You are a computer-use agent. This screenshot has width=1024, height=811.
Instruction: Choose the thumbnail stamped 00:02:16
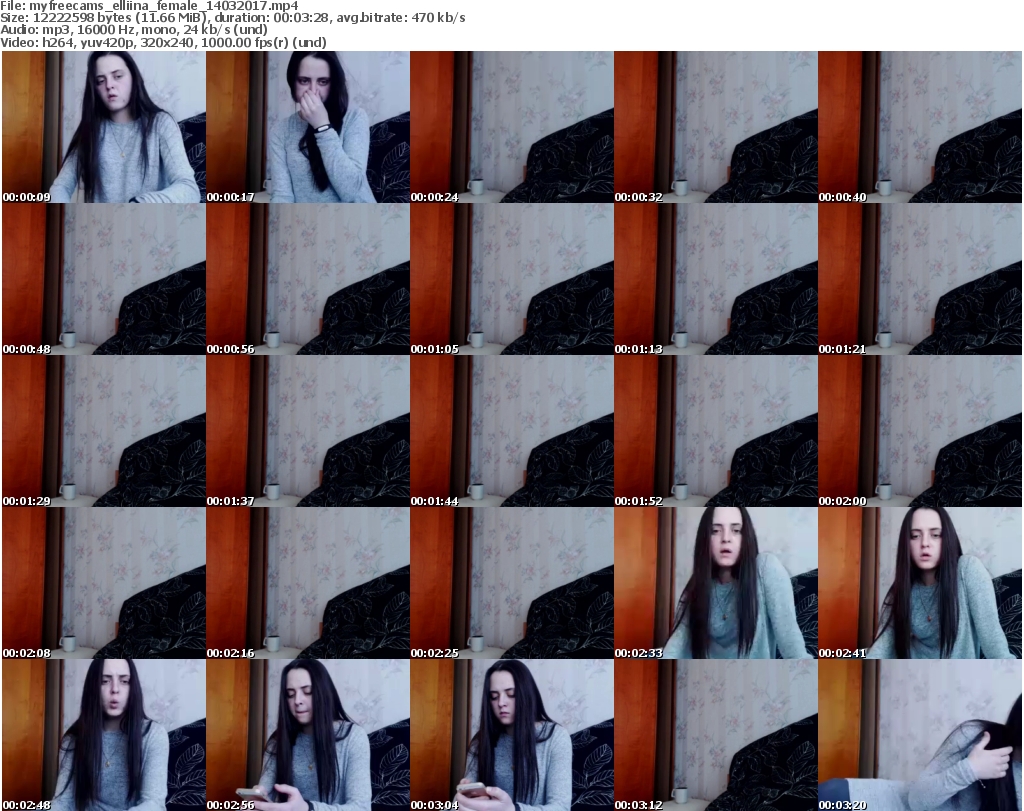pos(308,583)
